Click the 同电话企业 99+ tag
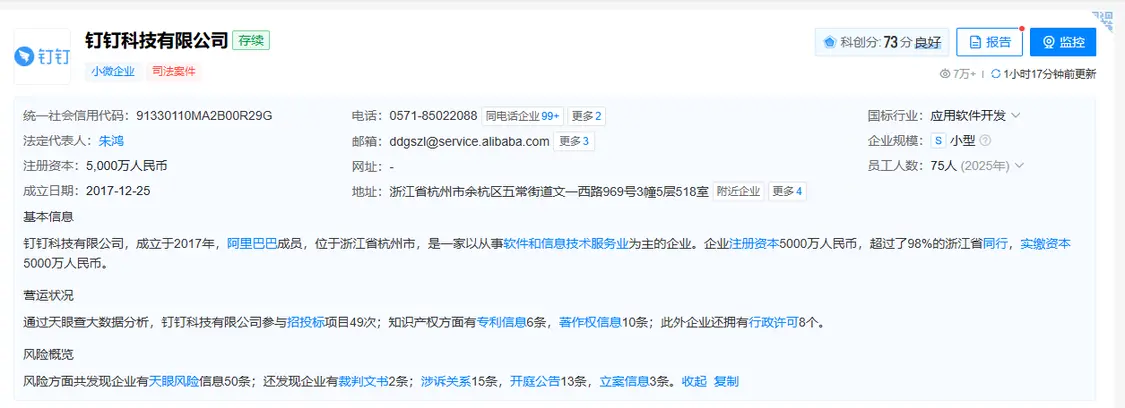The height and width of the screenshot is (408, 1125). tap(522, 116)
